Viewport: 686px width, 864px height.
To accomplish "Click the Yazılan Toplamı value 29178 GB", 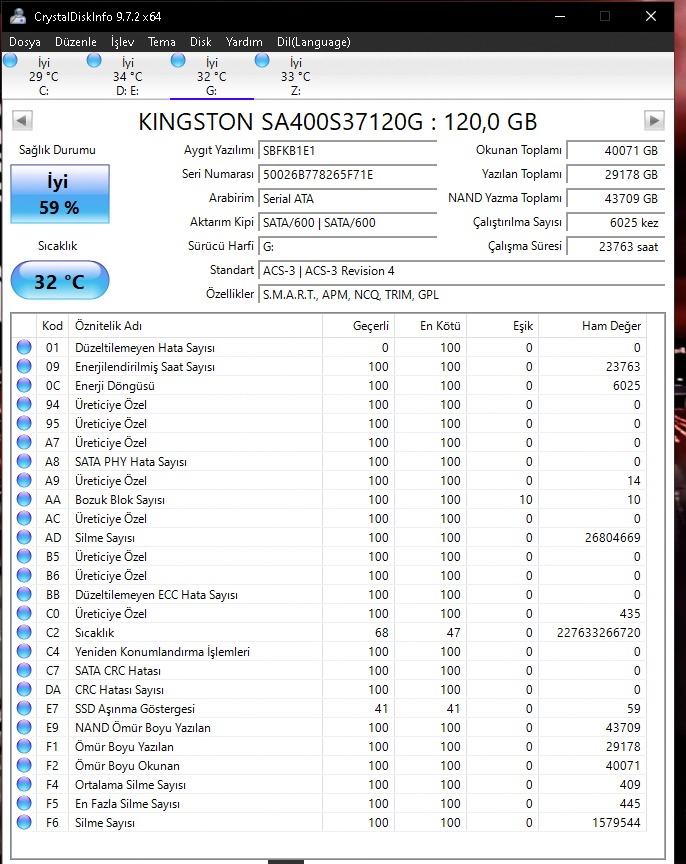I will pyautogui.click(x=616, y=175).
